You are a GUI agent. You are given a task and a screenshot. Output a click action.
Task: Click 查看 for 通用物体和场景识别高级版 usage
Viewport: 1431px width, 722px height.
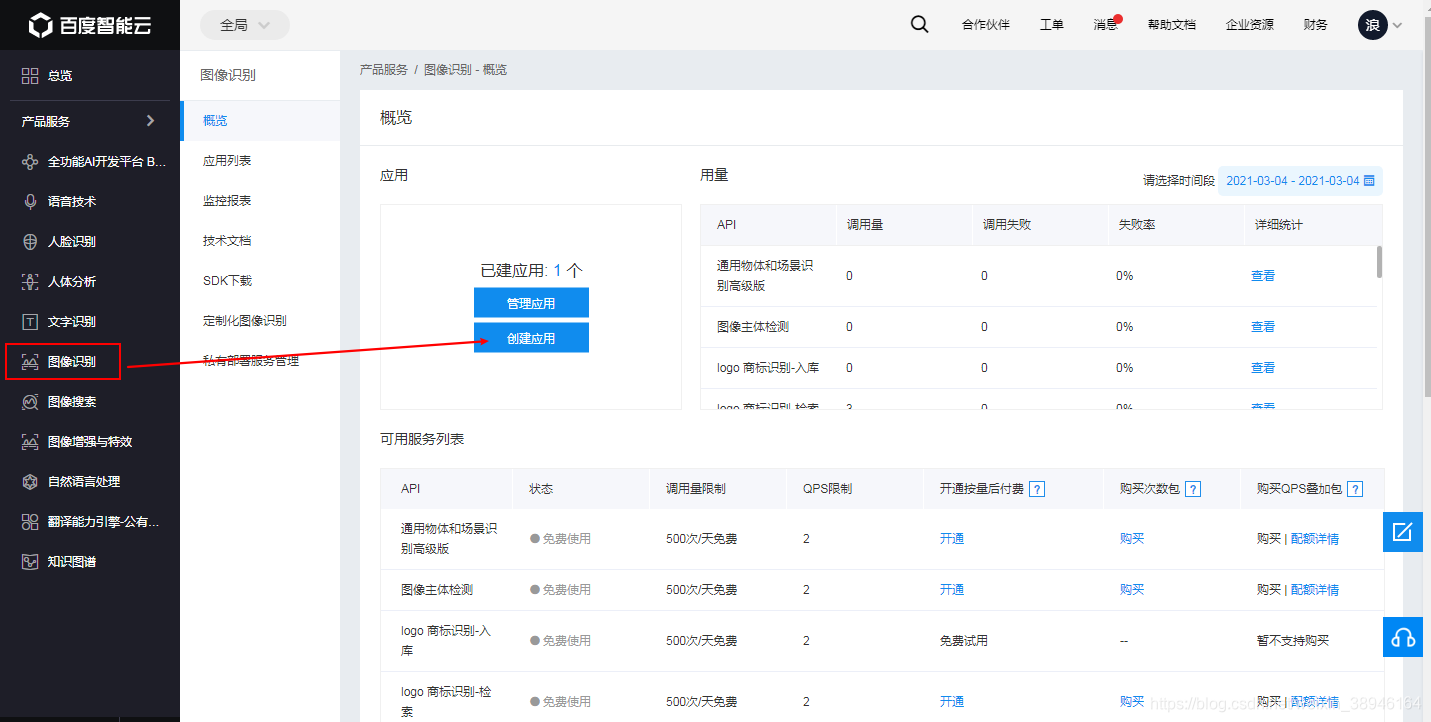[1263, 276]
